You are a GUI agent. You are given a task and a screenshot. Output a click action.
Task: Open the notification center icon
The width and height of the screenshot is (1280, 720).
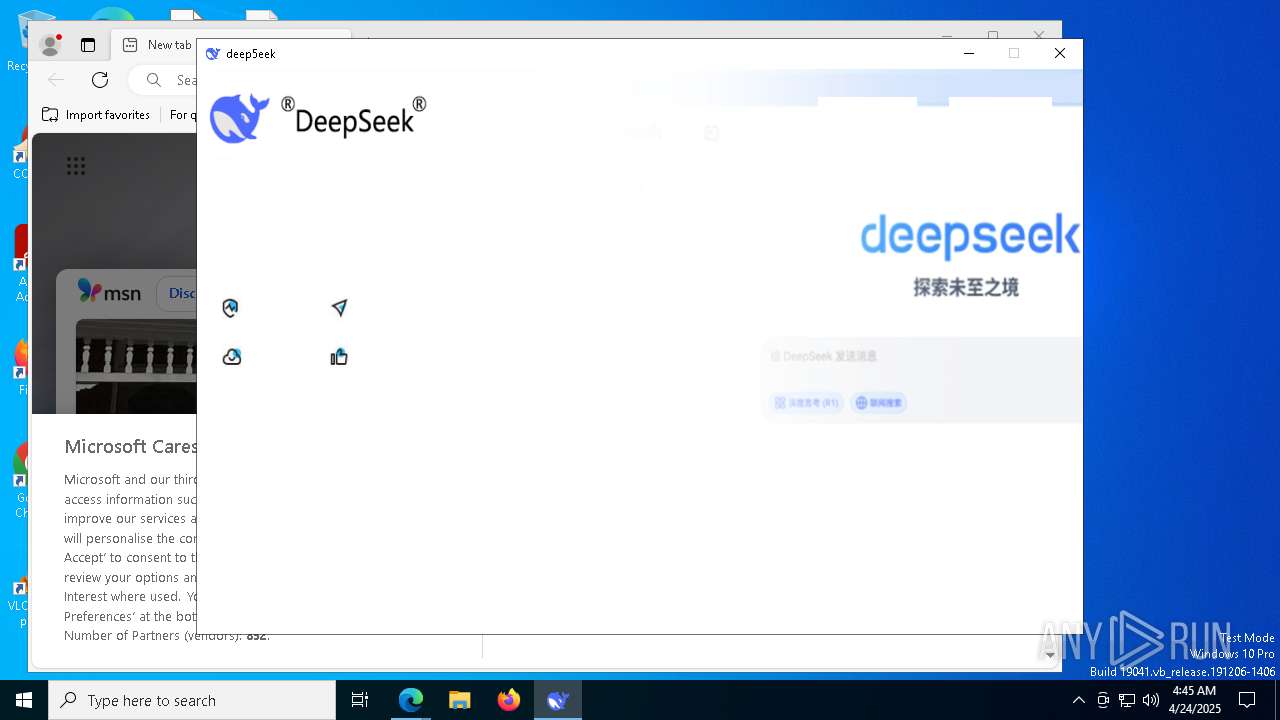[1247, 700]
